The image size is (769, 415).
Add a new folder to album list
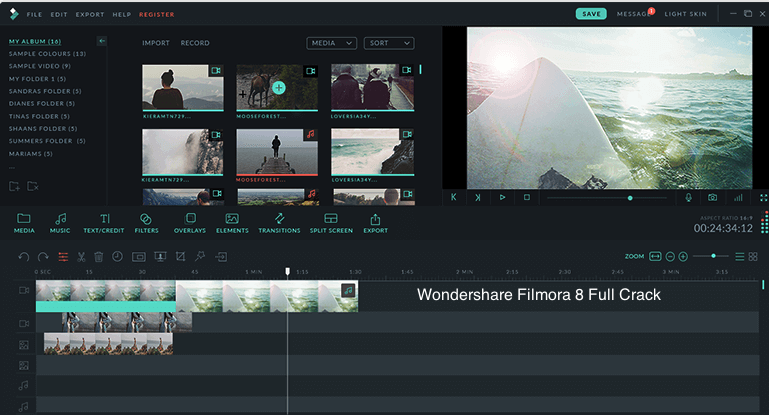coord(14,186)
